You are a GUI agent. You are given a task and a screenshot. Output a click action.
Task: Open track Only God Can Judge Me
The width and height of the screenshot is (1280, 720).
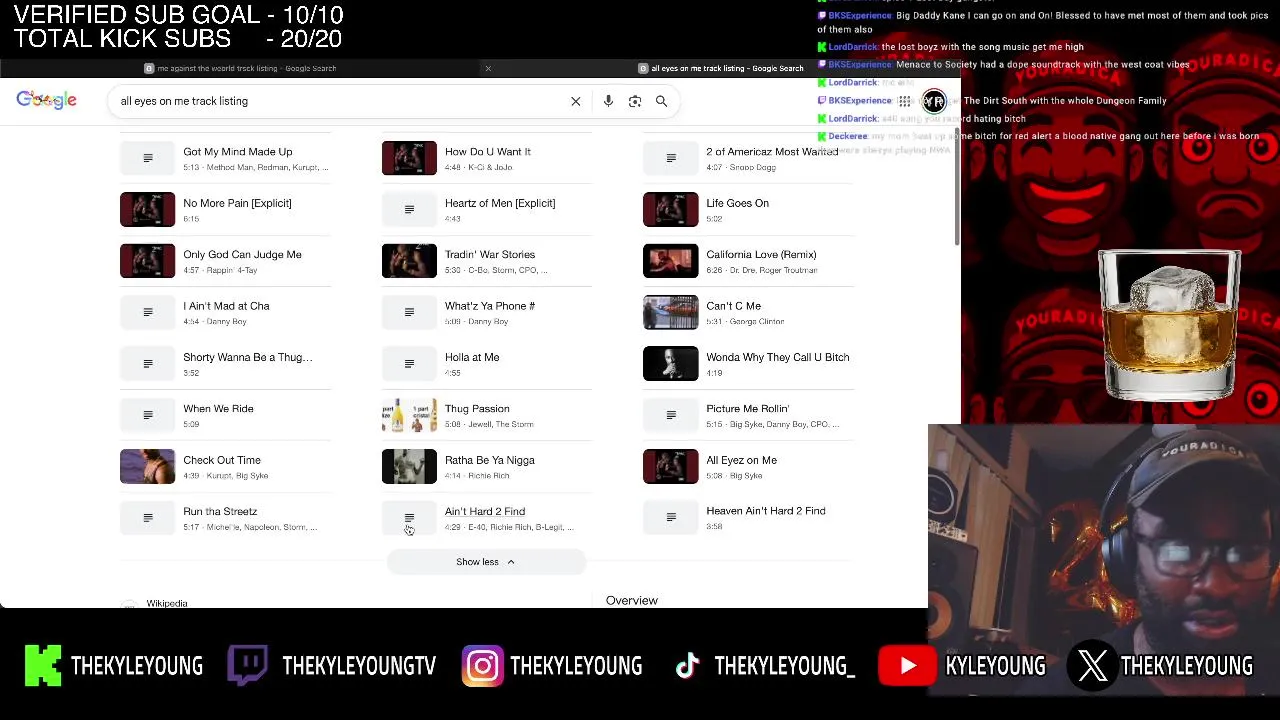click(242, 255)
